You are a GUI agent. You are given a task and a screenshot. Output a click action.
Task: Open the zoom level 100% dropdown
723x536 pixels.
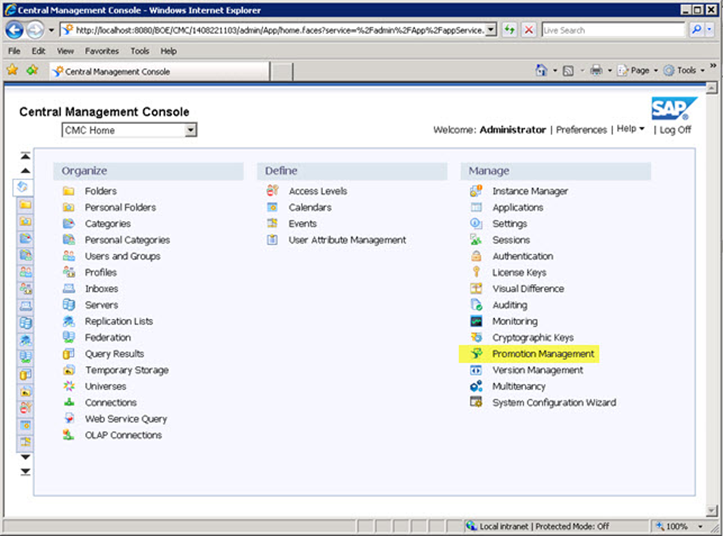point(699,526)
